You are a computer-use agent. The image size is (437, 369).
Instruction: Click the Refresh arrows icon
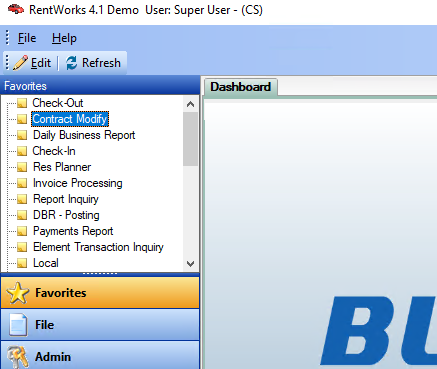[71, 63]
